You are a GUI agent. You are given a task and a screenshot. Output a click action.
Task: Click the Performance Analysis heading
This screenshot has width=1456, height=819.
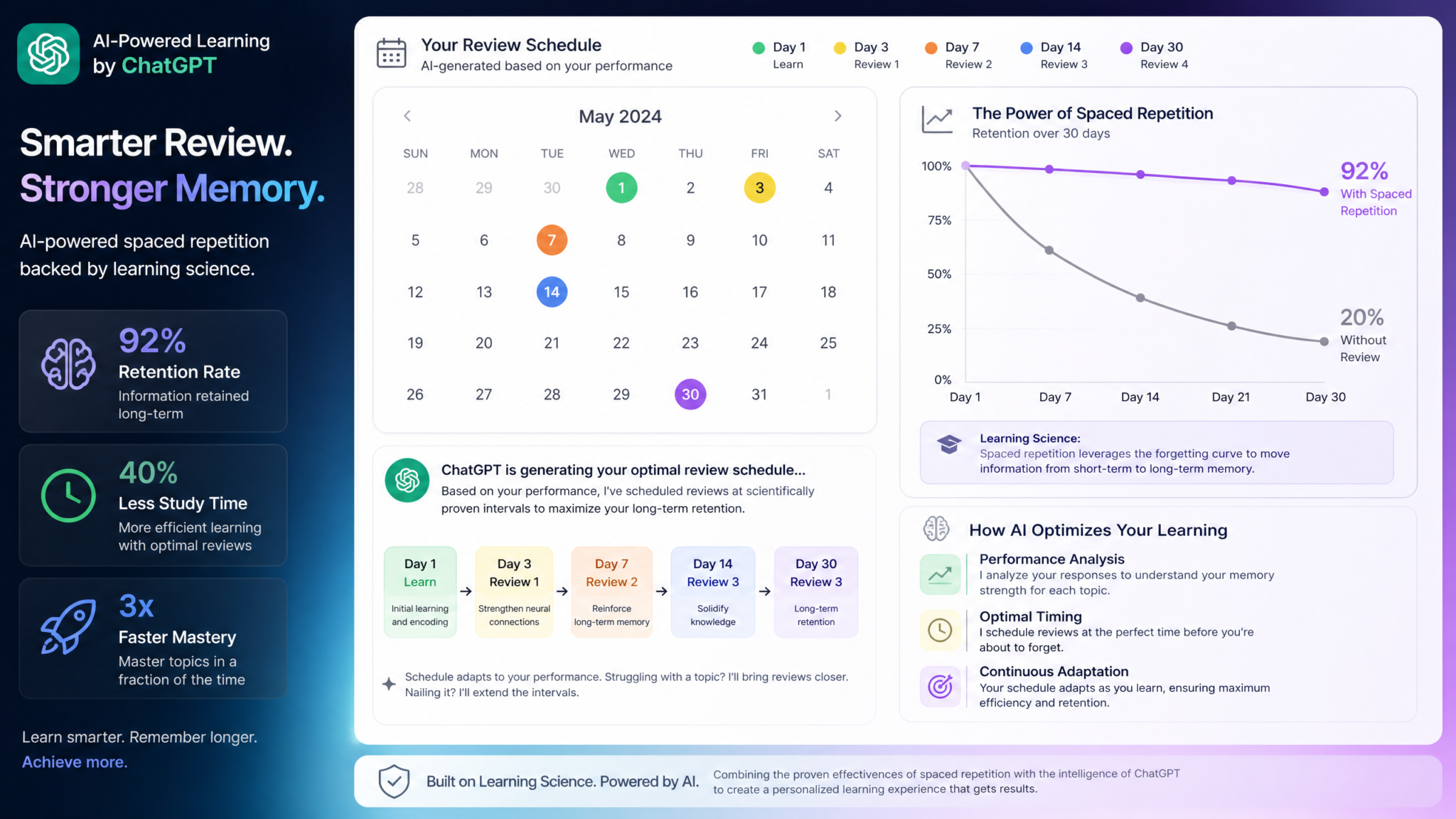coord(1051,560)
